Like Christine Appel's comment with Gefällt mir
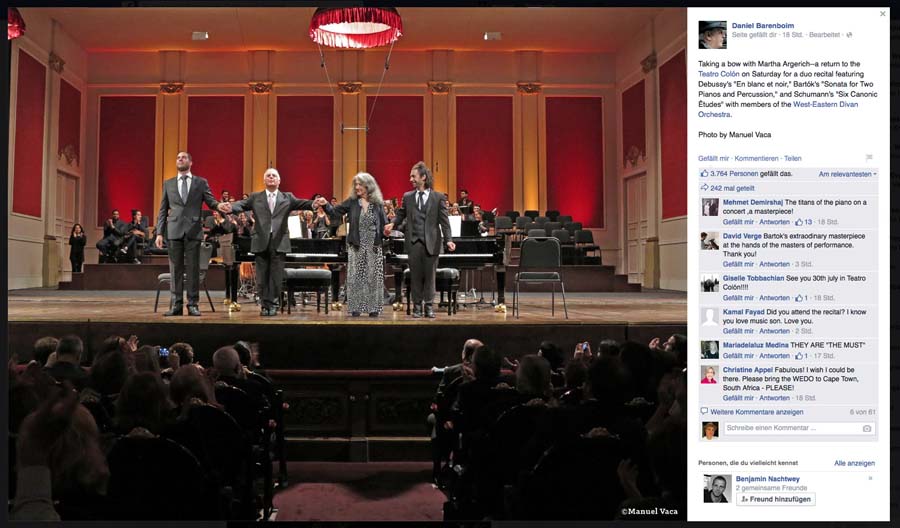 [x=738, y=398]
